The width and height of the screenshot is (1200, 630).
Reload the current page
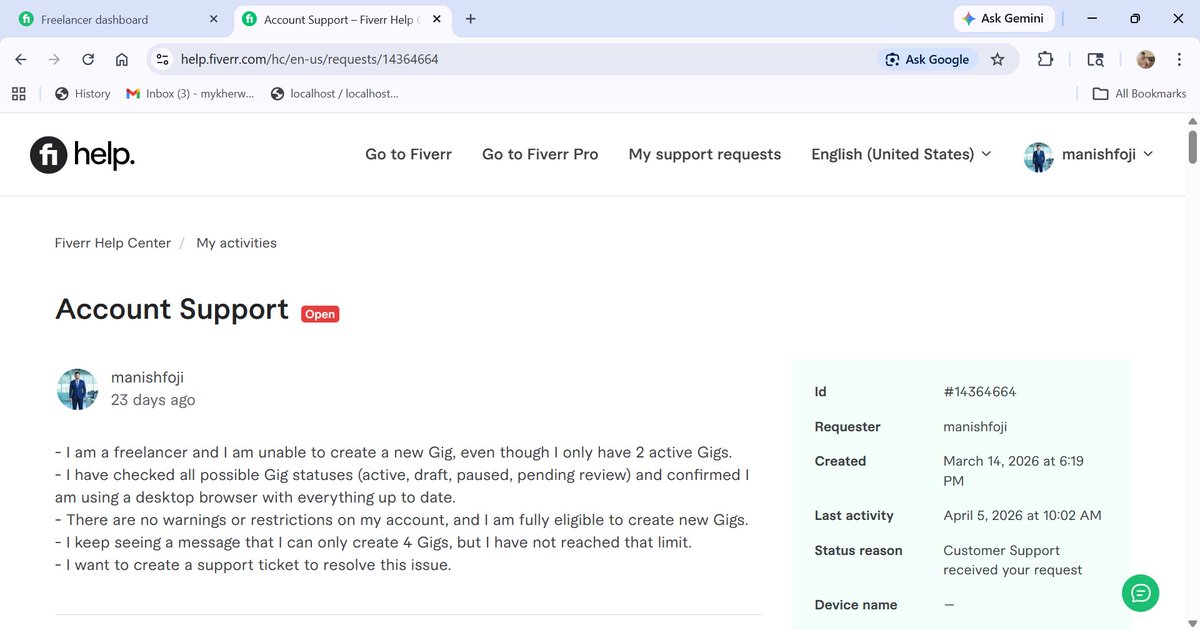point(88,59)
